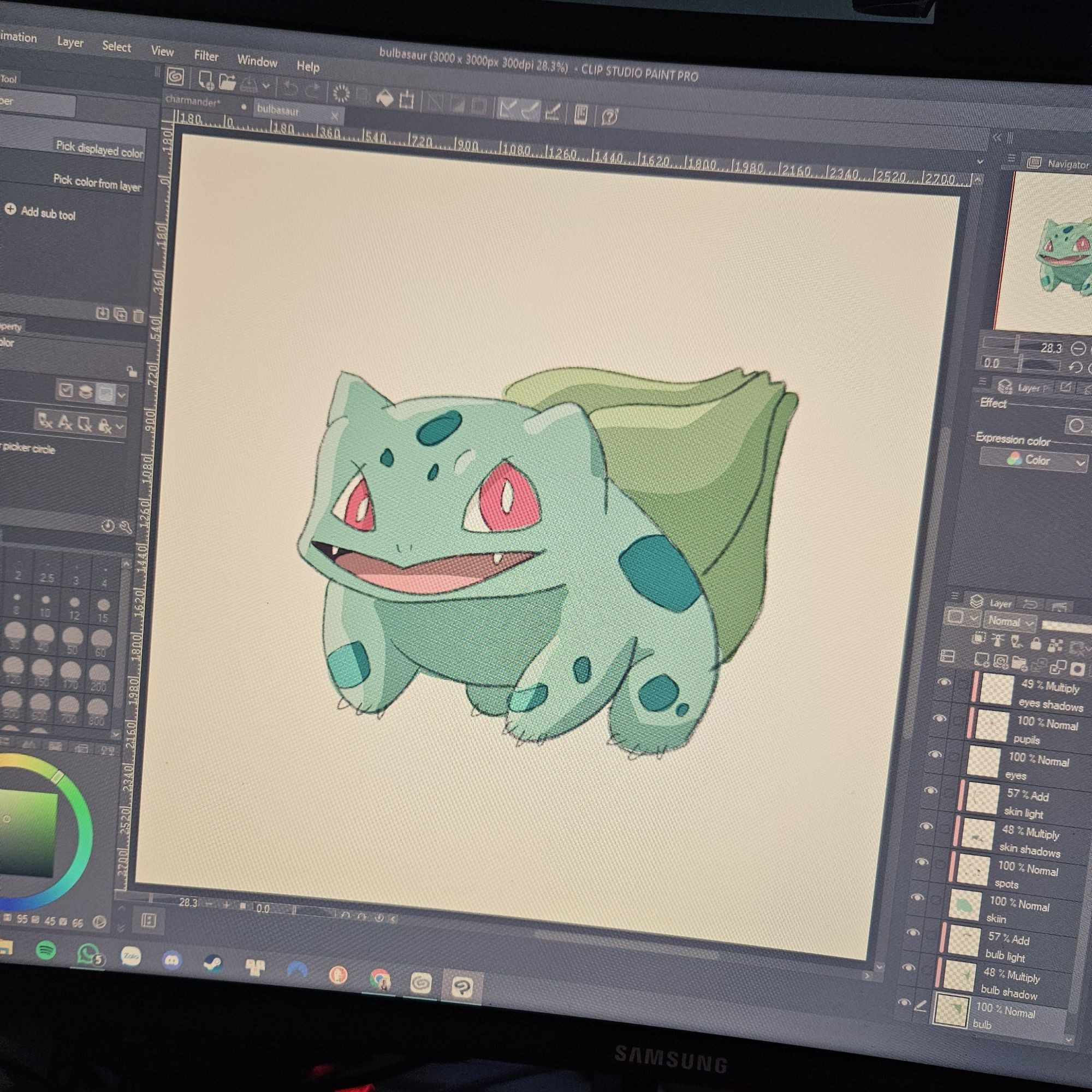This screenshot has width=1092, height=1092.
Task: Click the Set as Reference Layer lighthouse icon
Action: click(998, 640)
